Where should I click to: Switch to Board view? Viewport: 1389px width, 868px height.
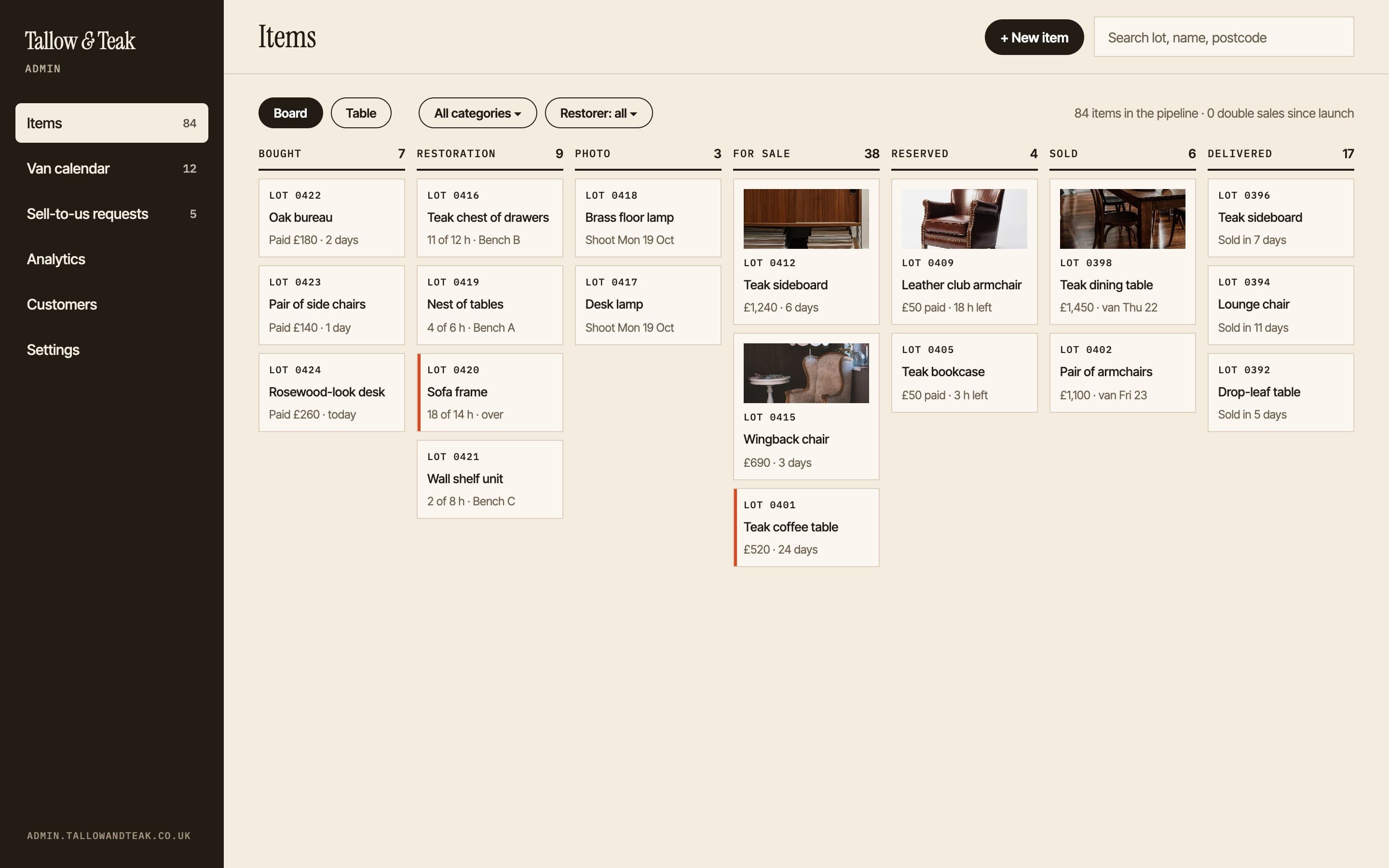tap(290, 113)
